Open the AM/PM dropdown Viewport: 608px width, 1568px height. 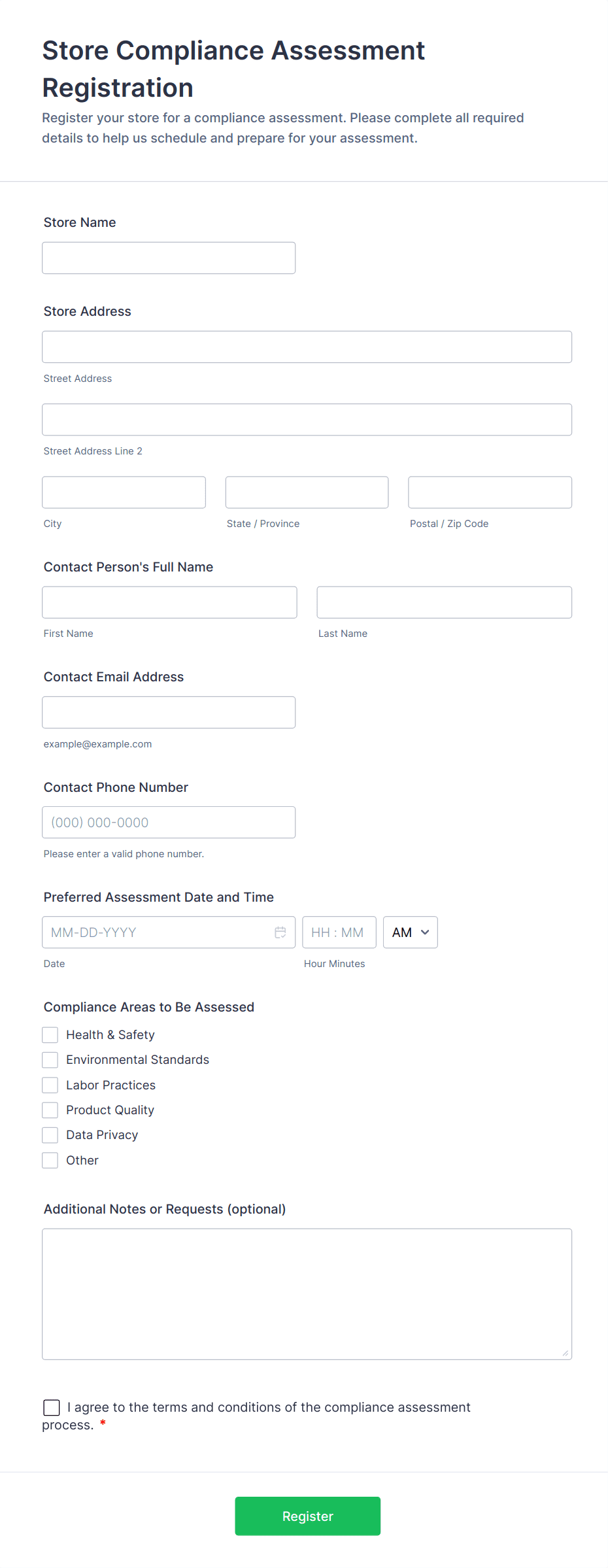pos(410,932)
